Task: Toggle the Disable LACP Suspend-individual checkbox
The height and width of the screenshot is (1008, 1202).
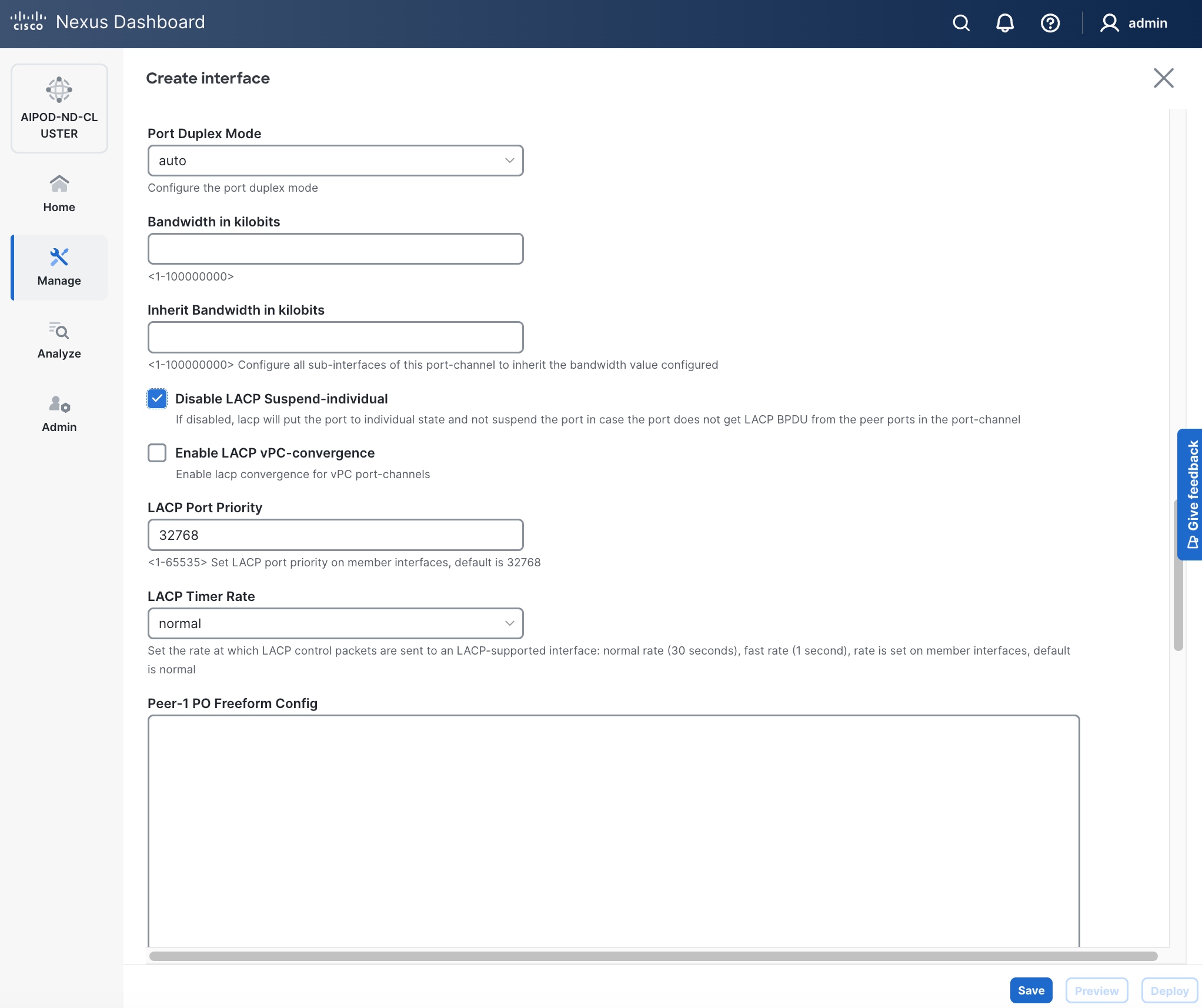Action: 156,399
